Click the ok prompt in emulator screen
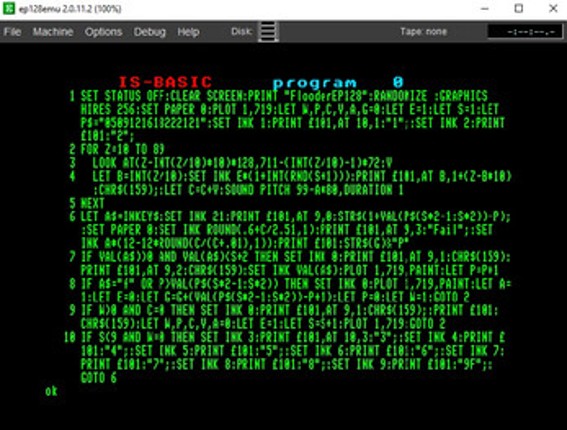The image size is (567, 430). (x=51, y=391)
